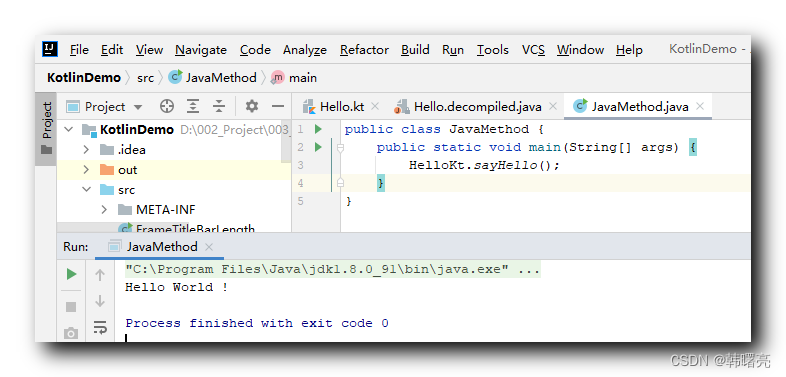Click the java.exe command line in console

(333, 270)
